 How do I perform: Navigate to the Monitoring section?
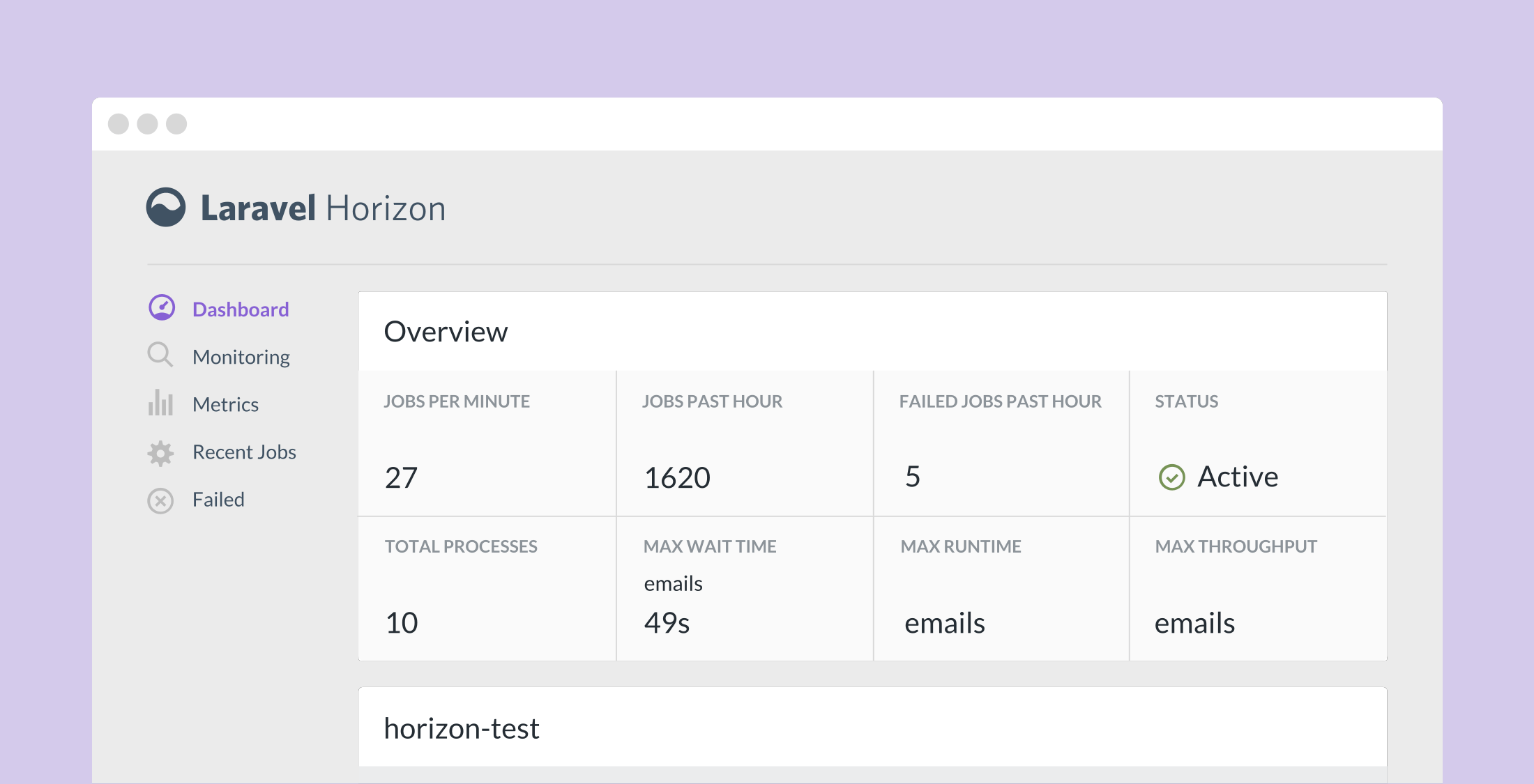[241, 356]
